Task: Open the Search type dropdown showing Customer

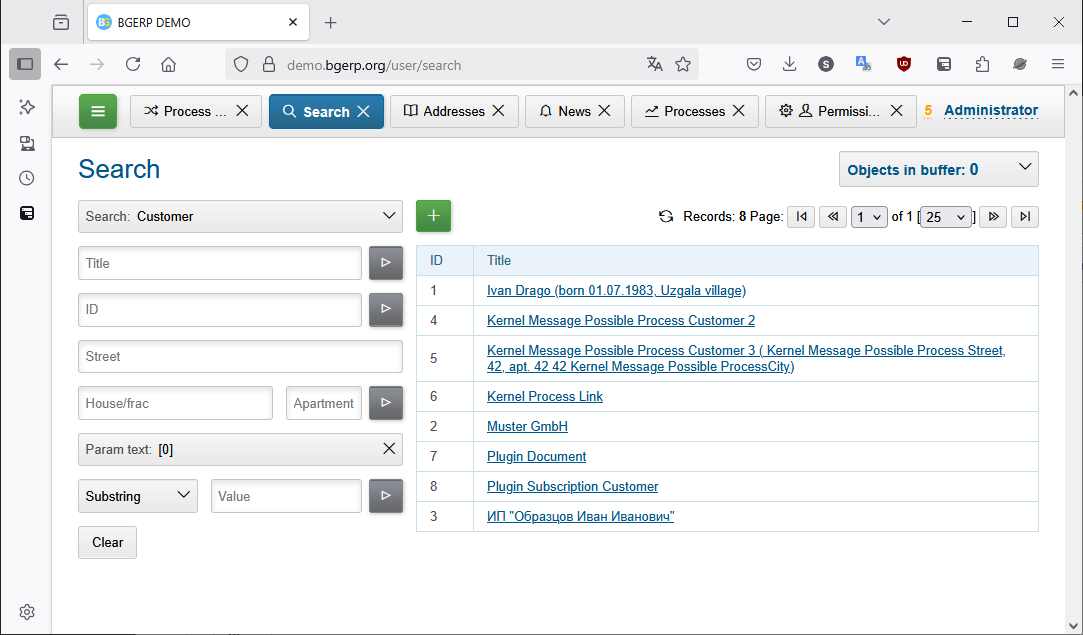Action: coord(240,216)
